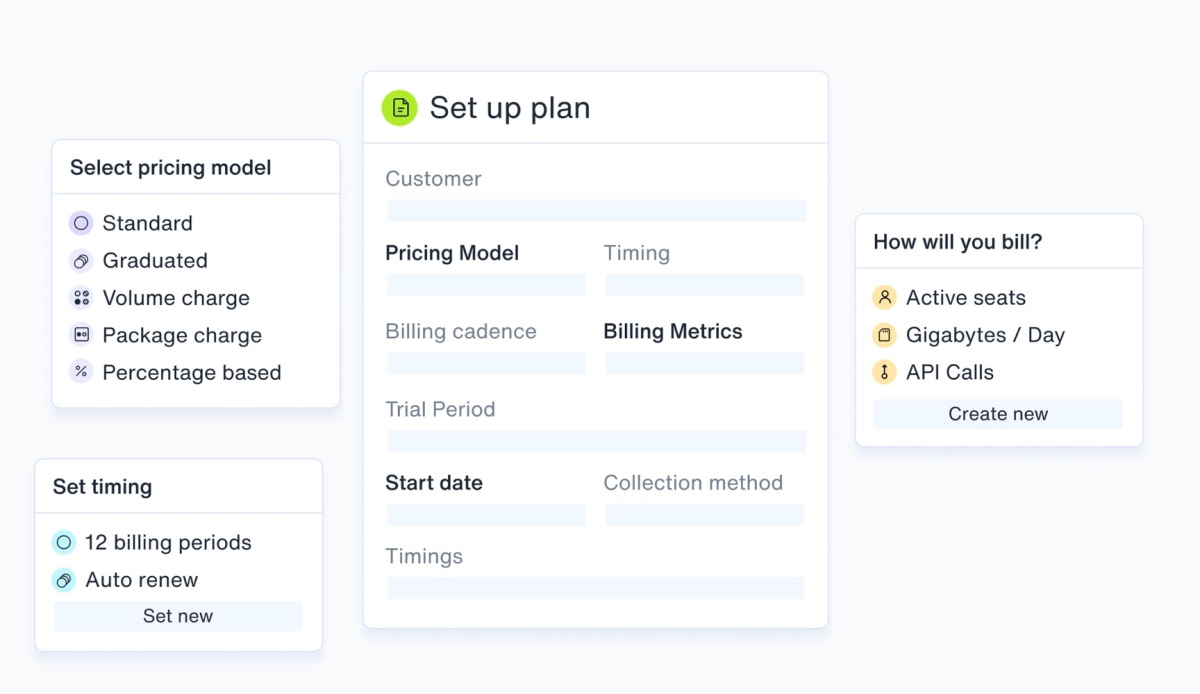Screen dimensions: 1200x694
Task: Click the Percentage based icon
Action: point(80,372)
